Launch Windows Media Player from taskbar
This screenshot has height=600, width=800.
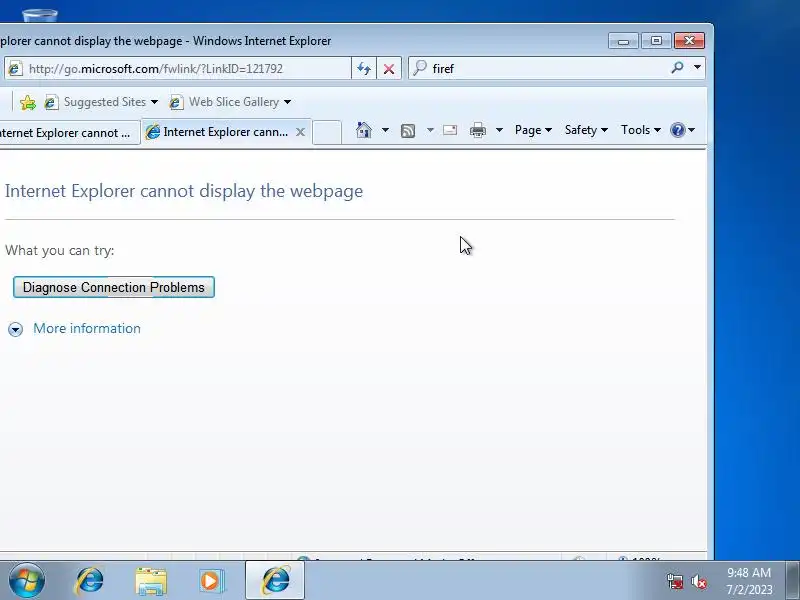click(x=211, y=581)
